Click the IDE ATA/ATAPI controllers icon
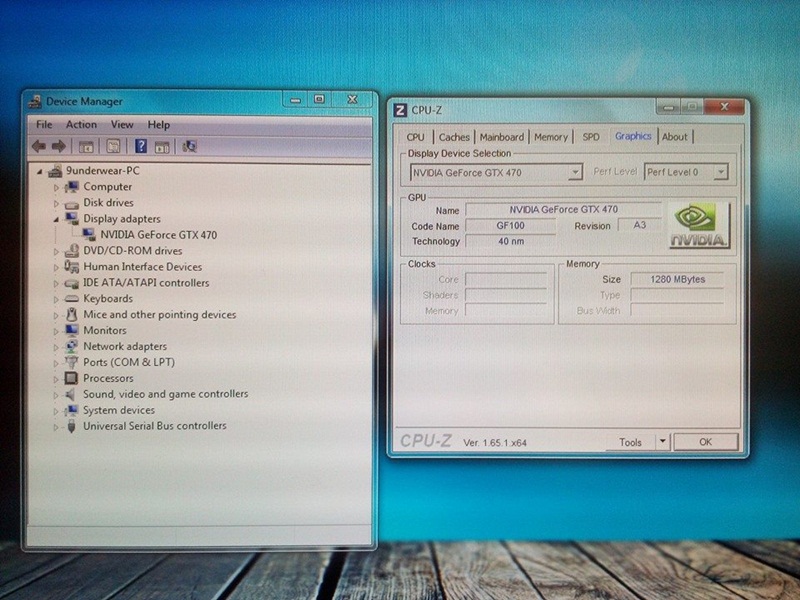This screenshot has width=800, height=600. point(71,283)
